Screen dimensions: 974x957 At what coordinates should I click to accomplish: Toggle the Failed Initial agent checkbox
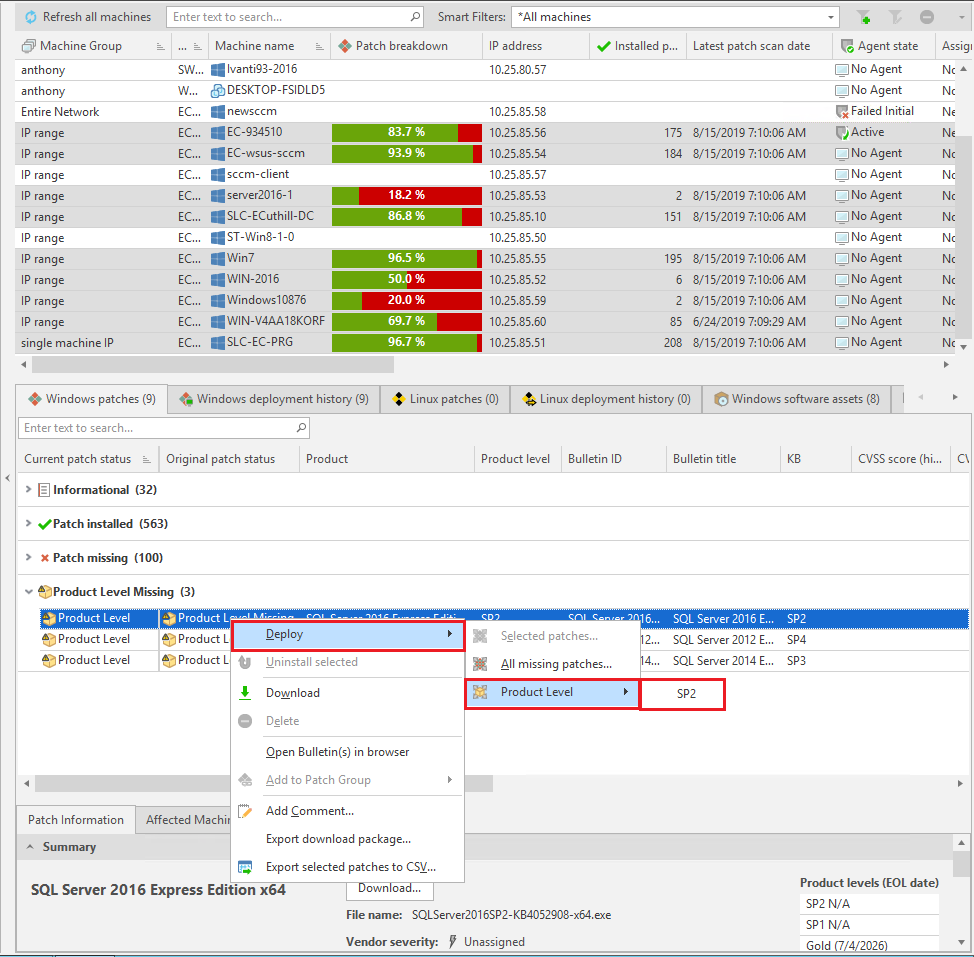click(x=840, y=111)
